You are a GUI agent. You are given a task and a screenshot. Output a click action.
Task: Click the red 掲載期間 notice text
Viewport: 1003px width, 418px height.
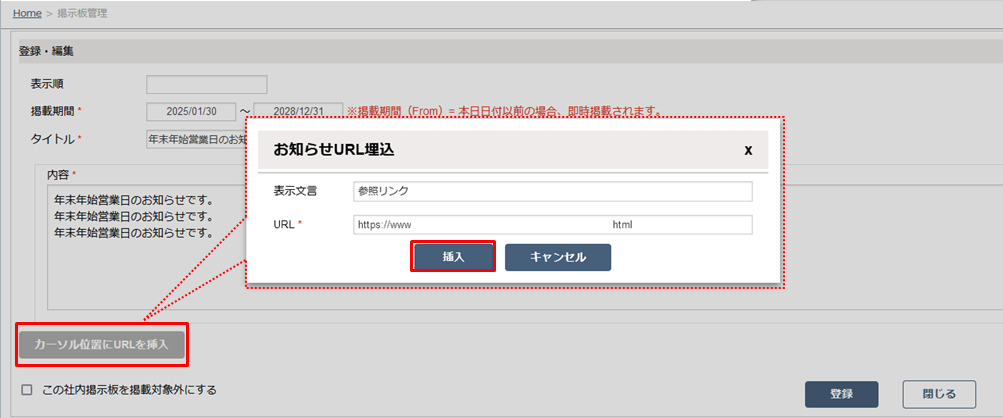pyautogui.click(x=505, y=110)
